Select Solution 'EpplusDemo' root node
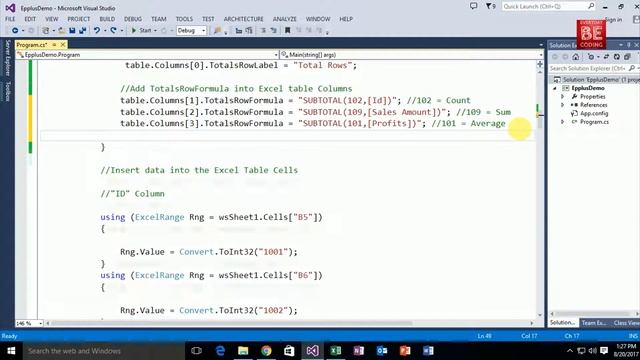The image size is (640, 360). (596, 80)
